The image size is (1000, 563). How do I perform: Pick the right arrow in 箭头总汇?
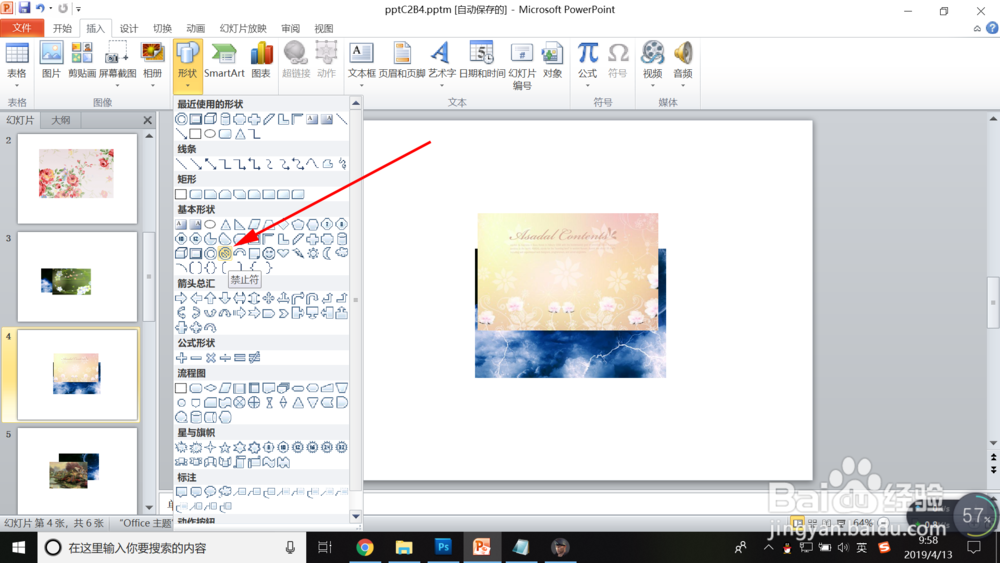[x=181, y=298]
